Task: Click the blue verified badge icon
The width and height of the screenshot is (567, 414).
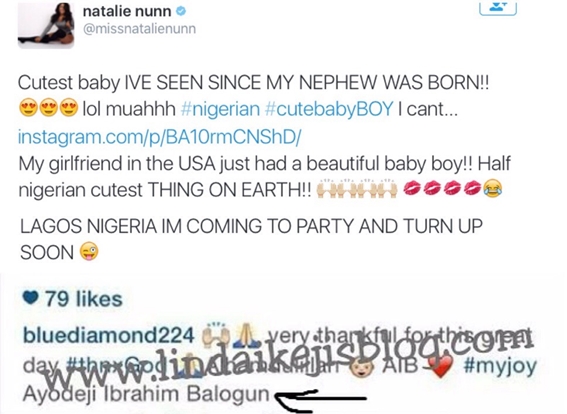Action: tap(181, 12)
